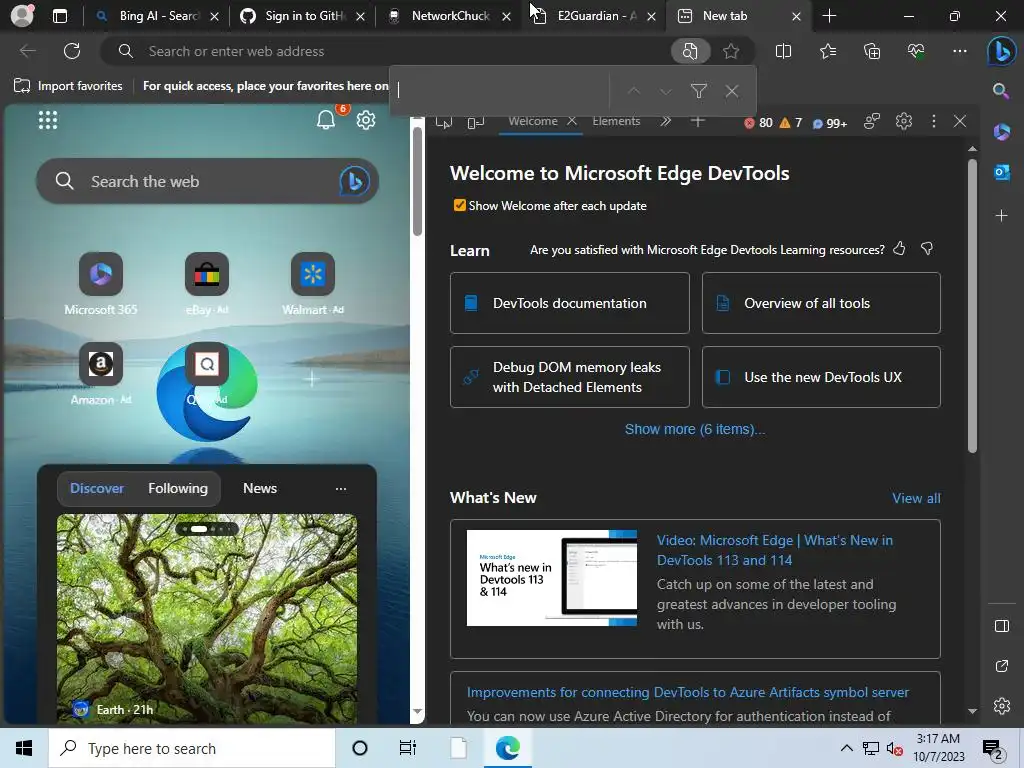The width and height of the screenshot is (1024, 768).
Task: Switch to the NetworkChuck tab
Action: click(x=449, y=16)
